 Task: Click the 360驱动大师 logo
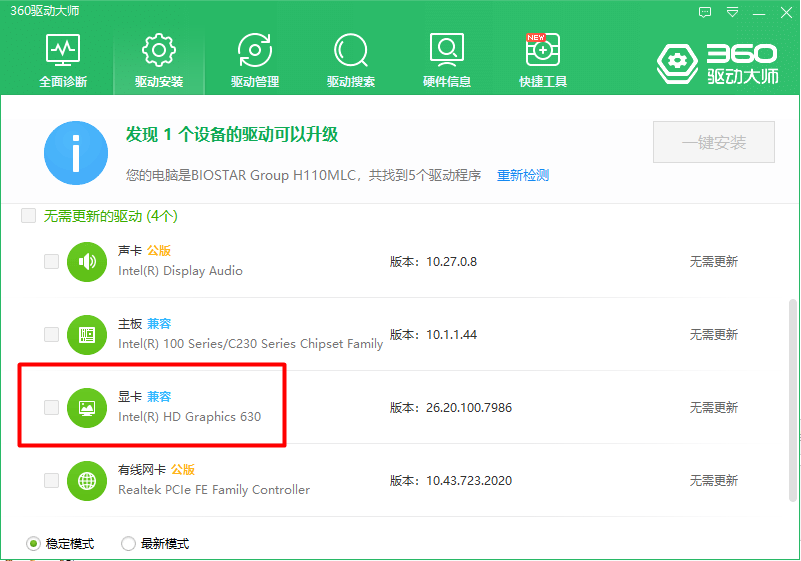pos(718,64)
